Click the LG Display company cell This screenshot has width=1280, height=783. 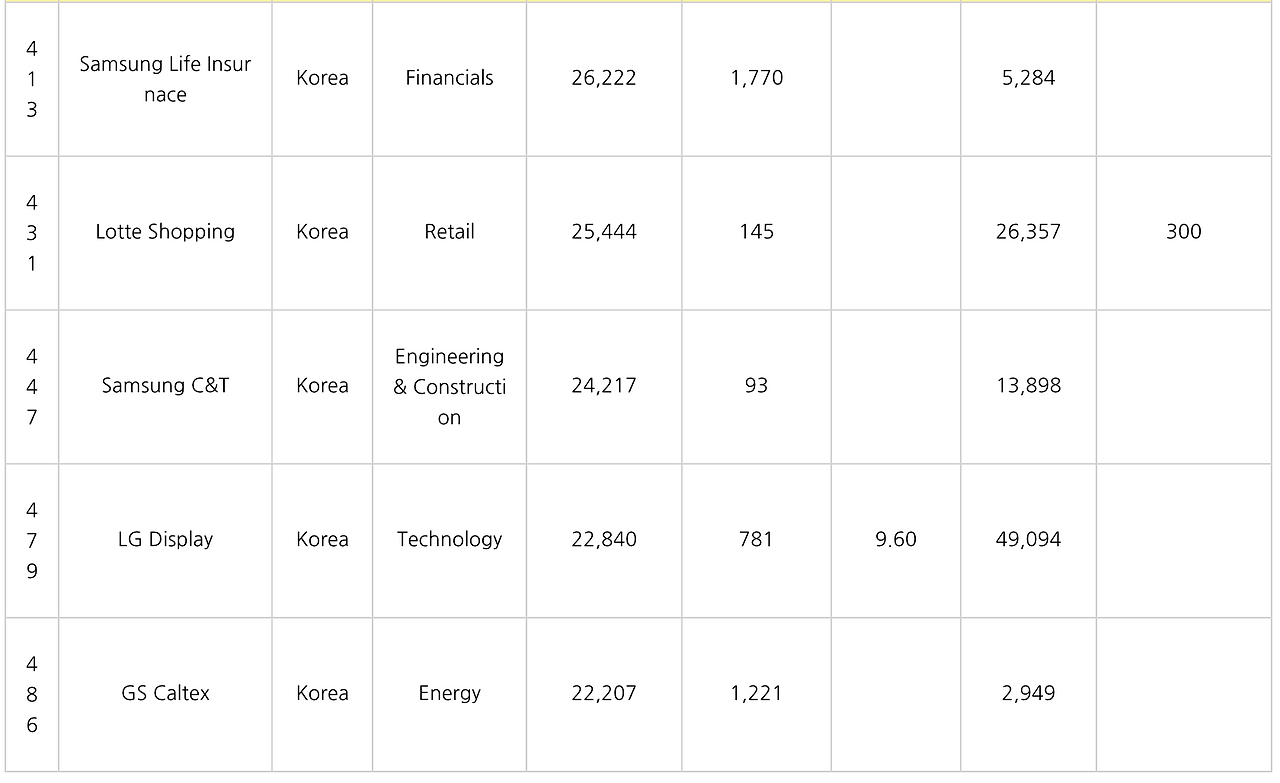pyautogui.click(x=165, y=540)
